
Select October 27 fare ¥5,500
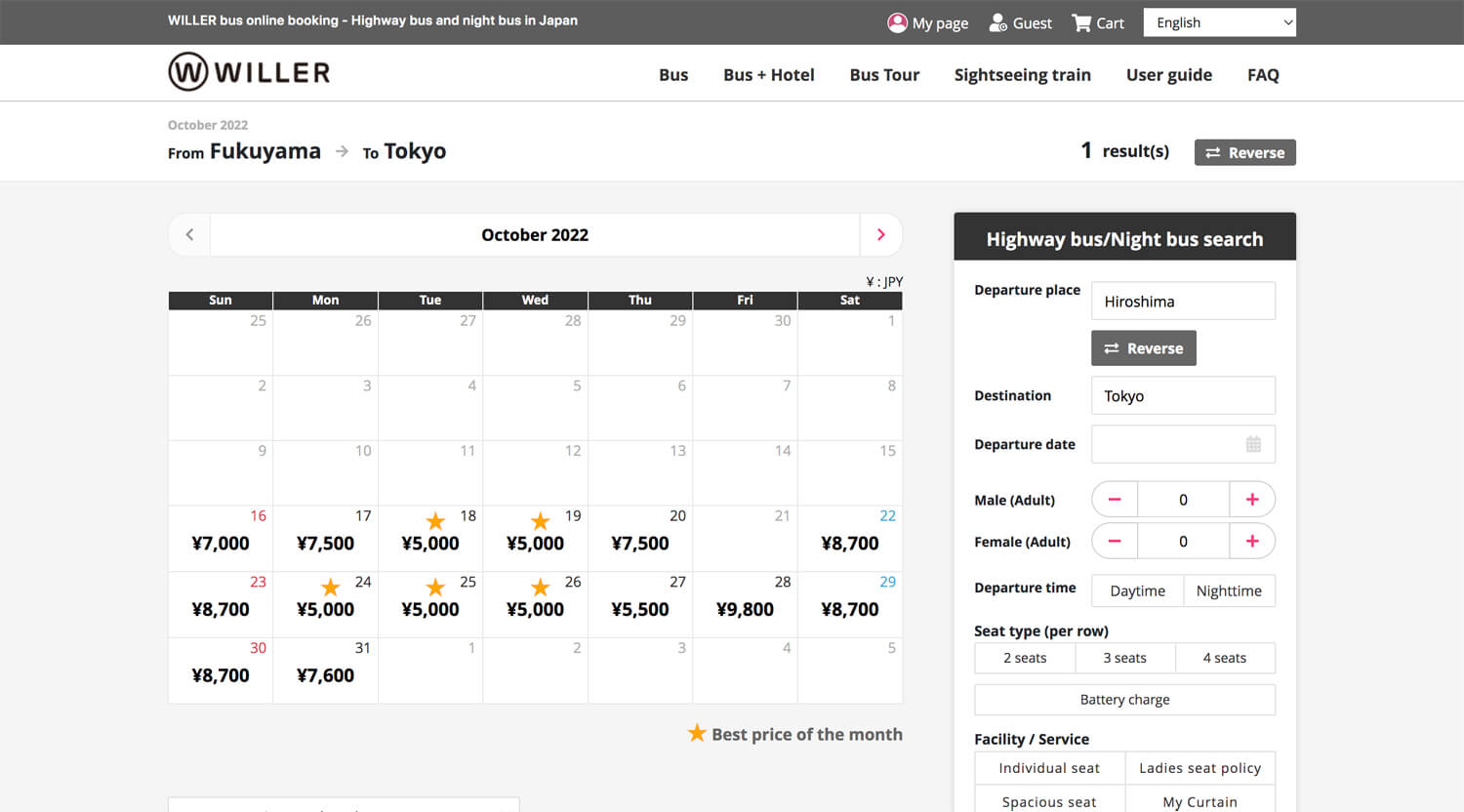pyautogui.click(x=640, y=609)
